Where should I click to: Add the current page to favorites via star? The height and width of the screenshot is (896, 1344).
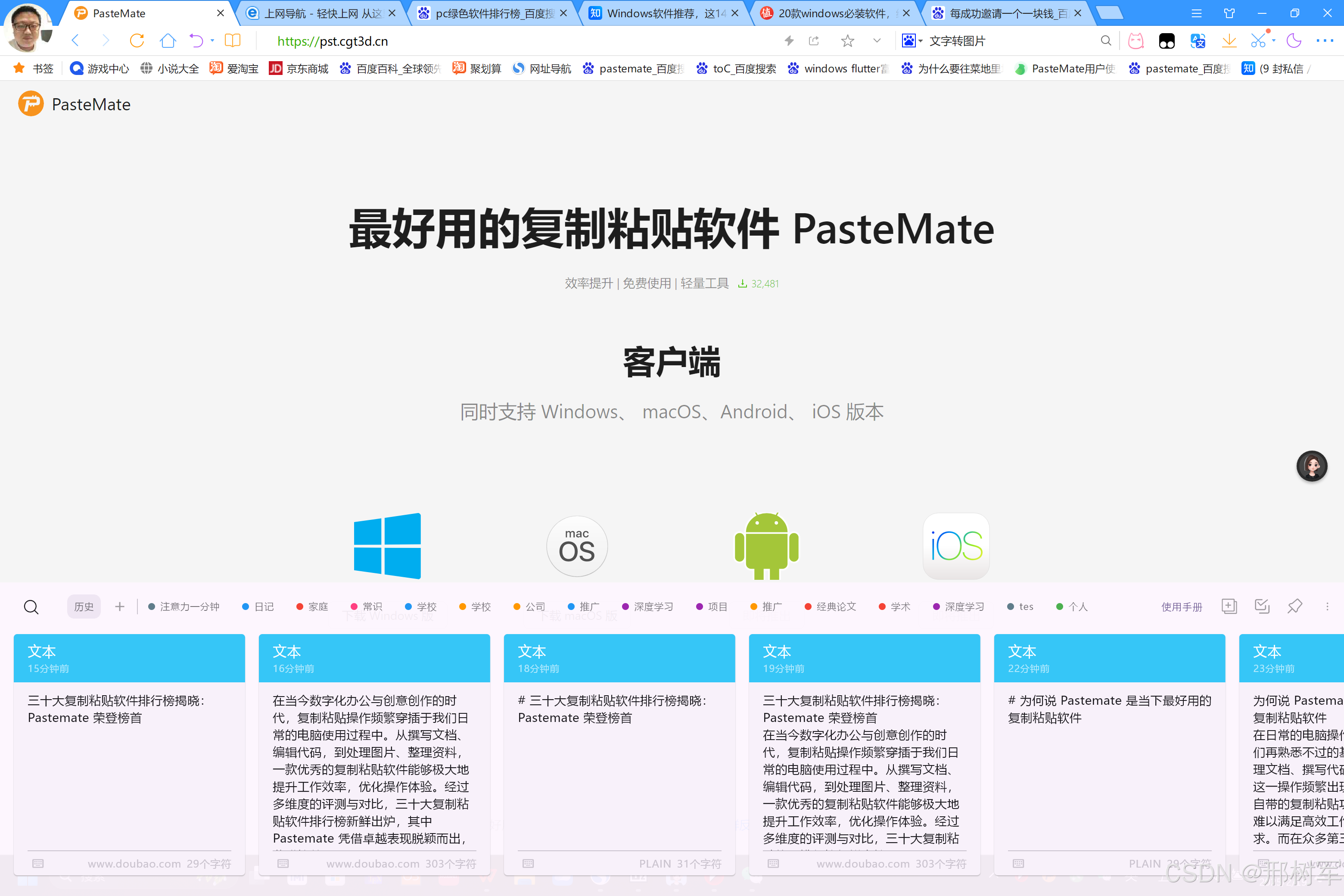[x=848, y=40]
